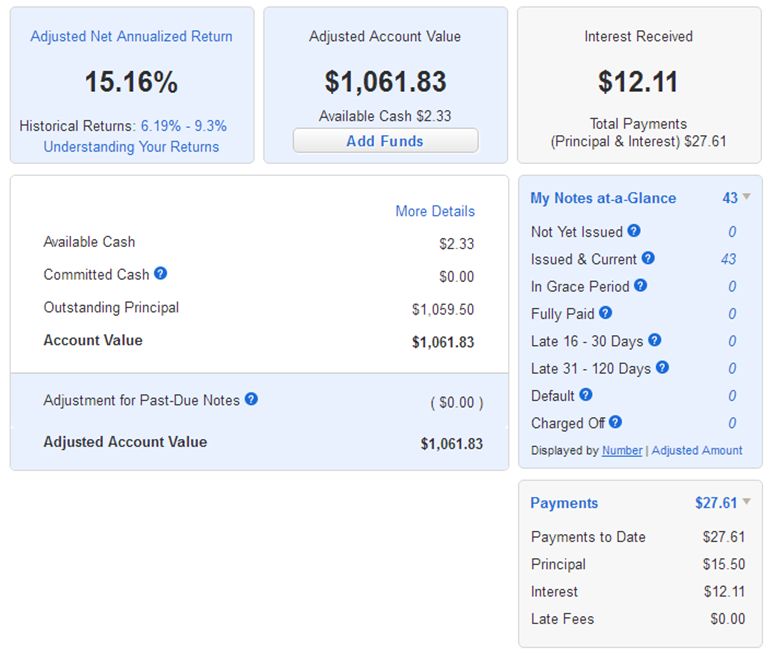This screenshot has height=657, width=771.
Task: Switch notes display to Number
Action: (x=622, y=450)
